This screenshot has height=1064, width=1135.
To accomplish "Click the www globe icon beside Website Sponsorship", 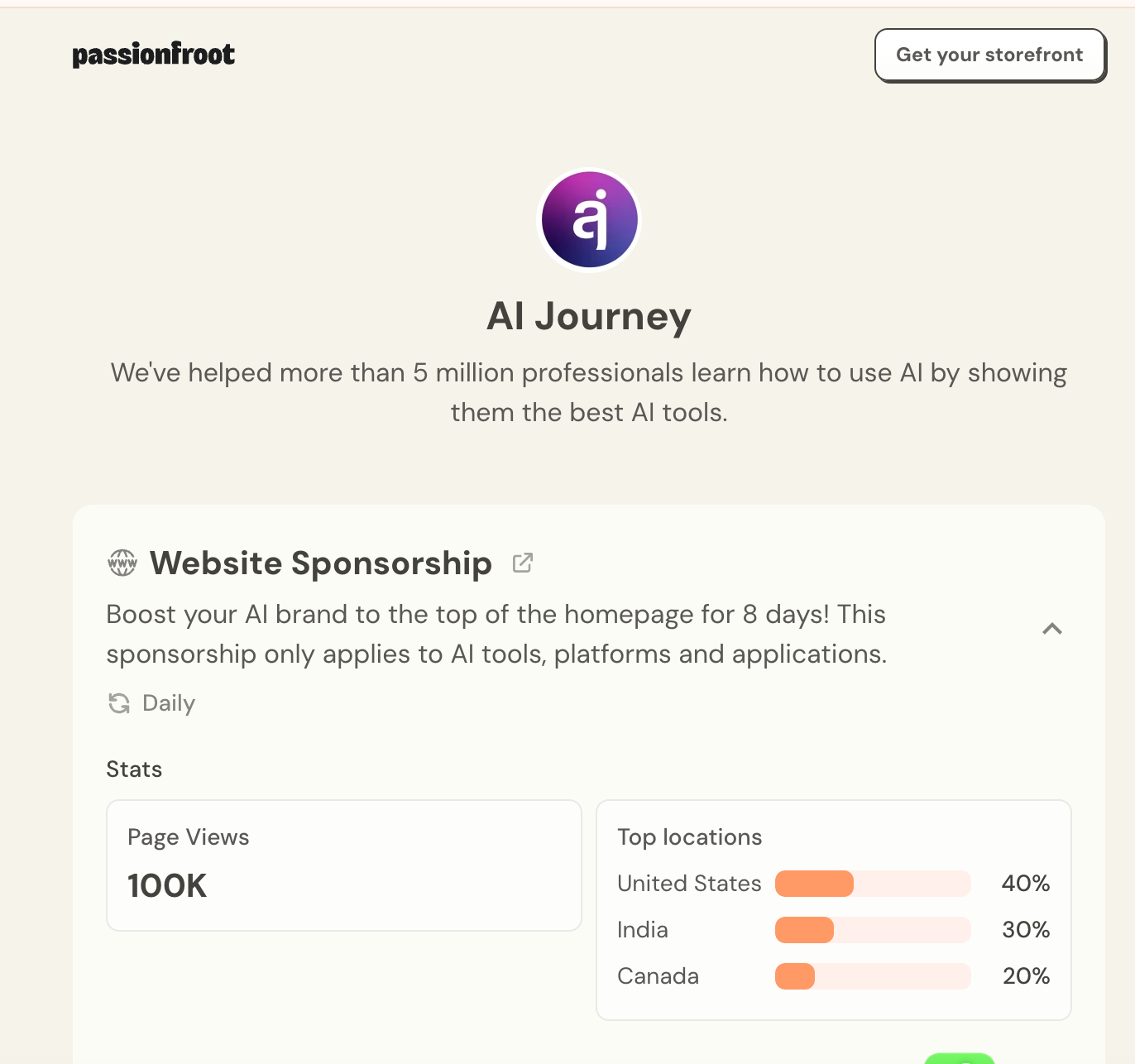I will point(122,563).
